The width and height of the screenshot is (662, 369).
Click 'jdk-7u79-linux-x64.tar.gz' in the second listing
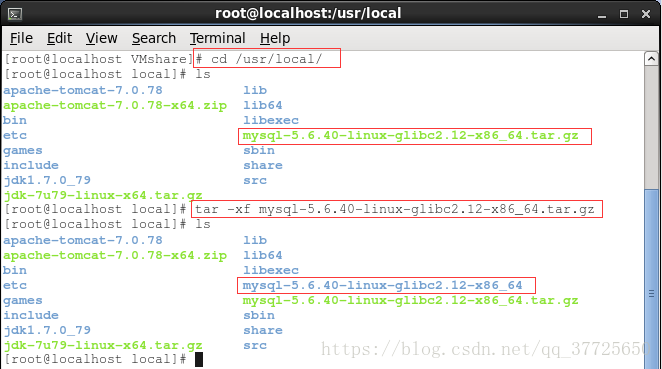click(x=103, y=345)
